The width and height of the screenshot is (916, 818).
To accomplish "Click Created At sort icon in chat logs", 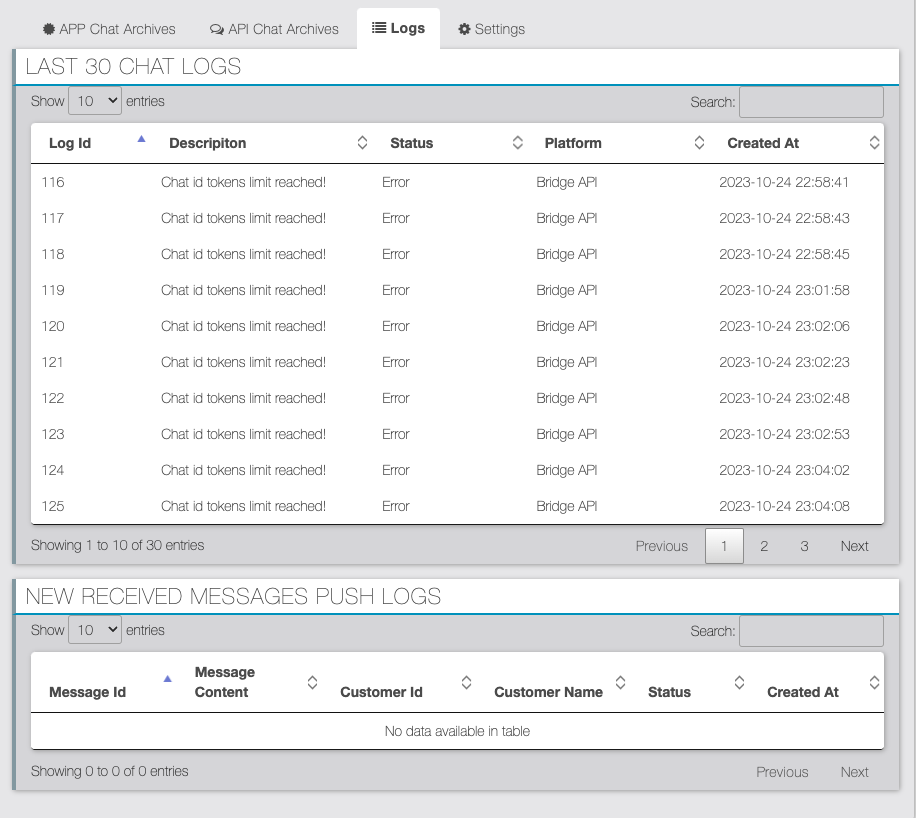I will click(875, 143).
